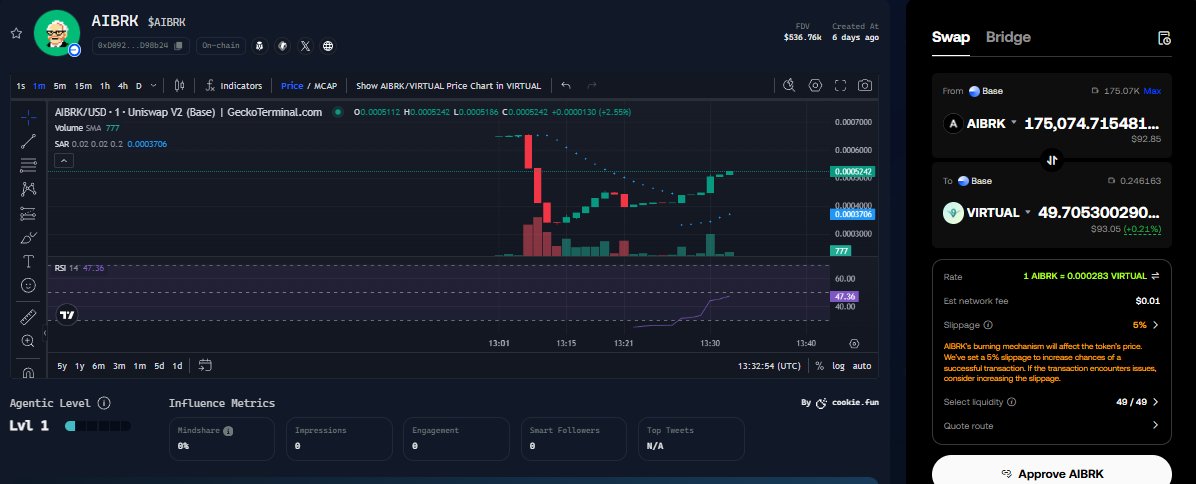
Task: Open the X (Twitter) profile icon
Action: coord(305,46)
